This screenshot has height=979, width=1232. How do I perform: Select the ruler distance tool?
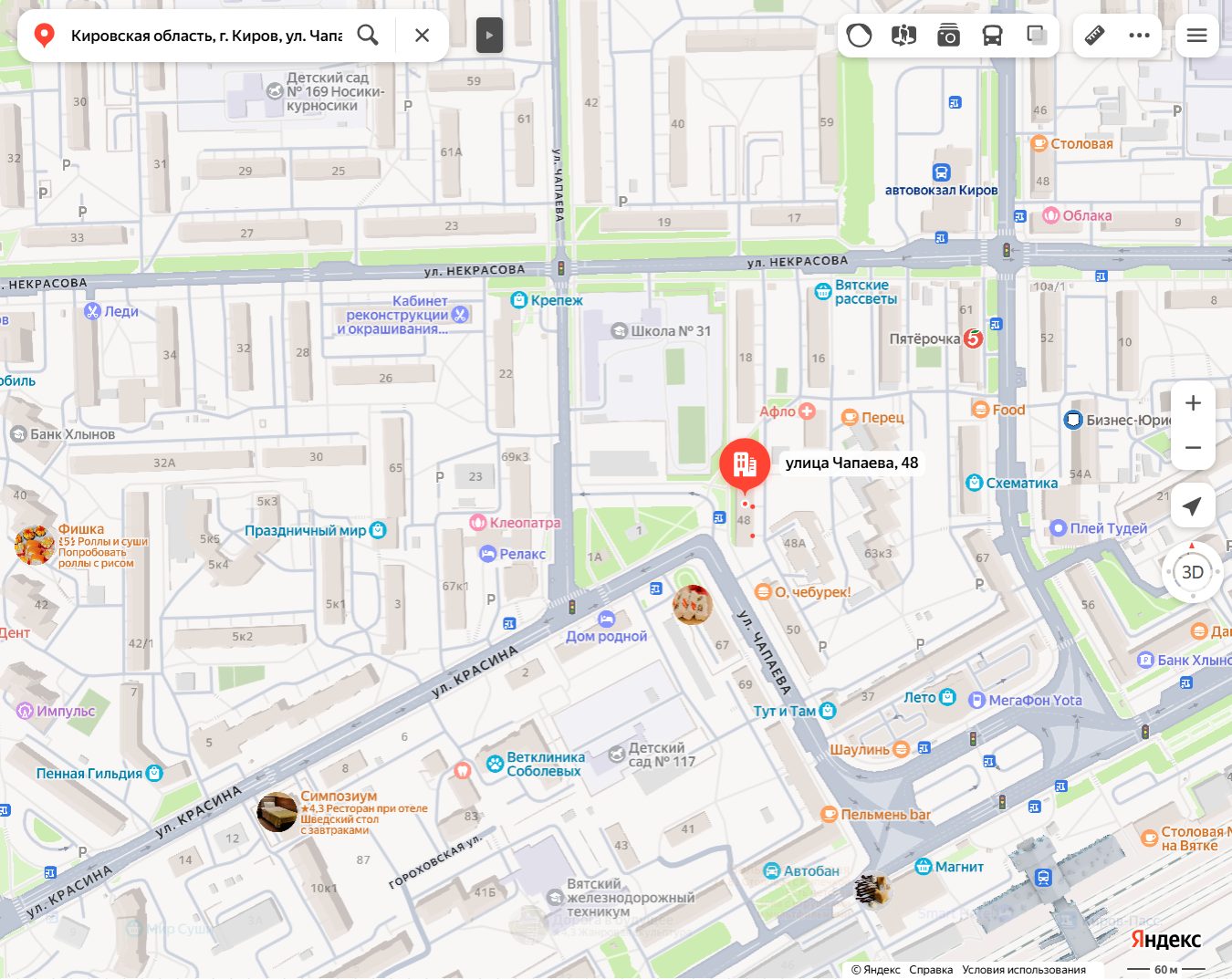pos(1094,36)
